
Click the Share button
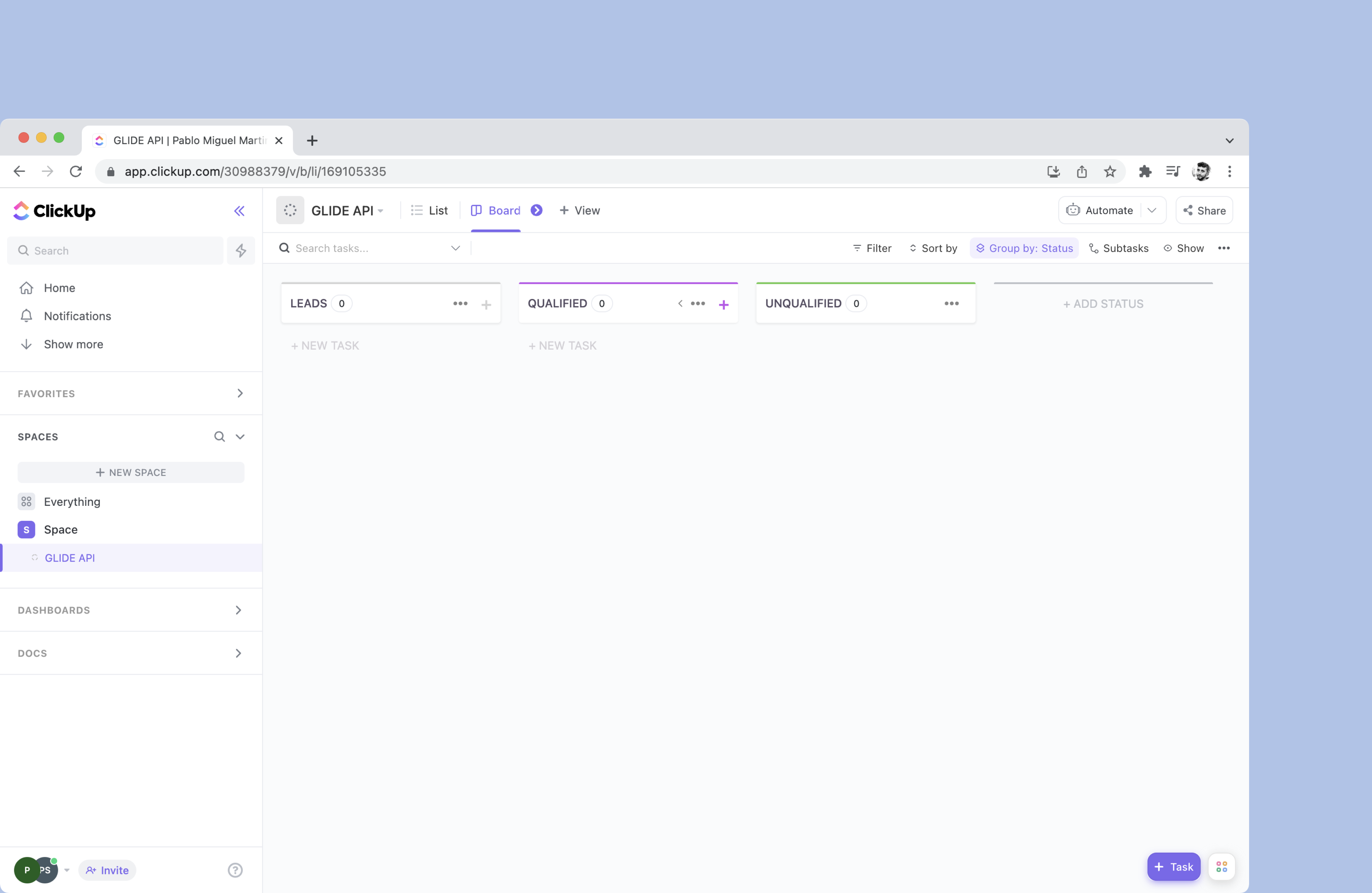[1204, 211]
